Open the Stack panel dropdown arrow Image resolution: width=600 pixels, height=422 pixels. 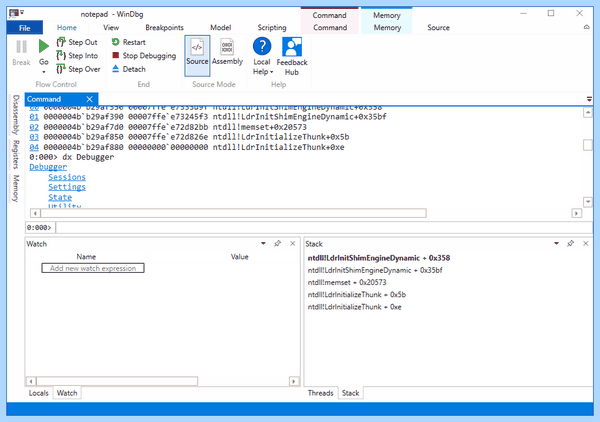556,243
